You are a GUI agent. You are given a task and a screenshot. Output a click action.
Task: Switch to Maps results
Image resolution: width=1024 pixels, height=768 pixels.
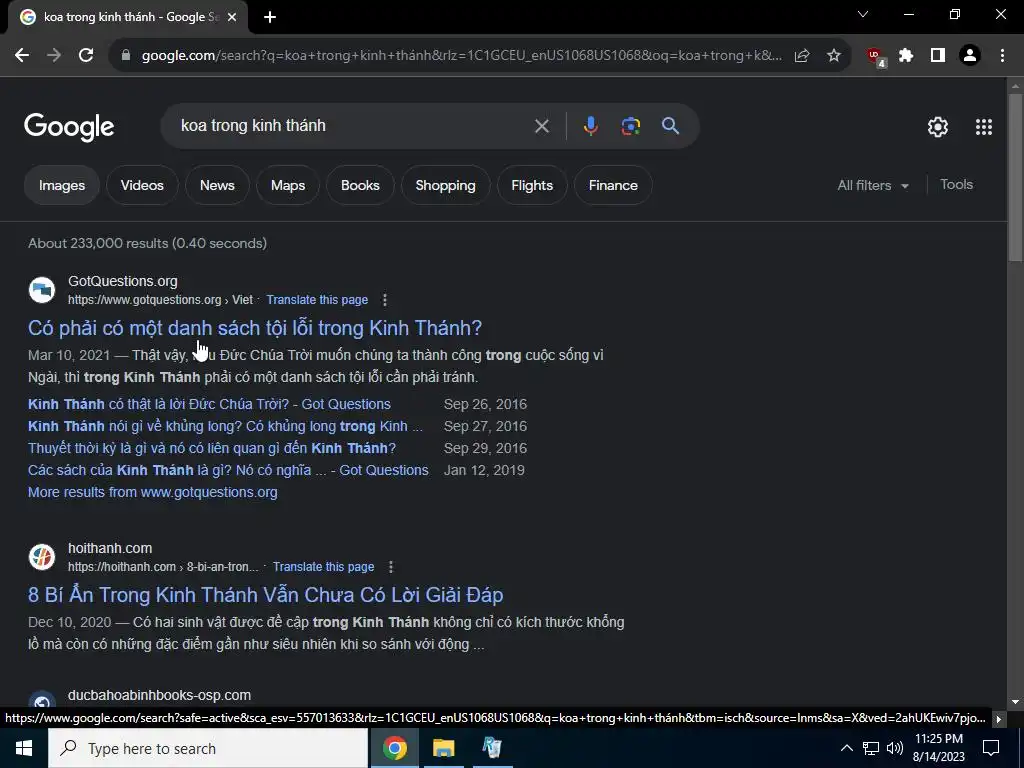pos(288,185)
